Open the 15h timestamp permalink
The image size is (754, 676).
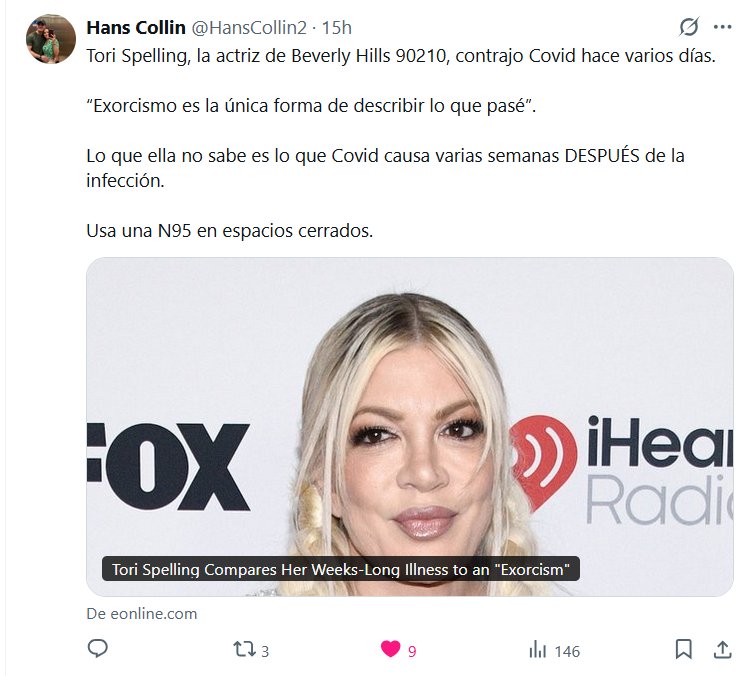point(337,28)
